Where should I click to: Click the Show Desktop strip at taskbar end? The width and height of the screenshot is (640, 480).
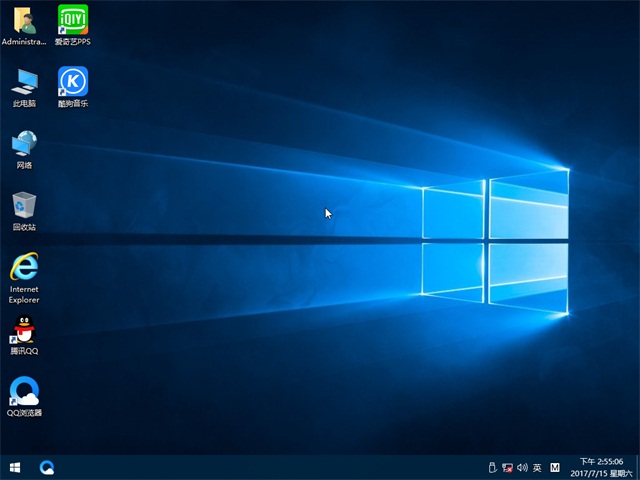point(637,467)
